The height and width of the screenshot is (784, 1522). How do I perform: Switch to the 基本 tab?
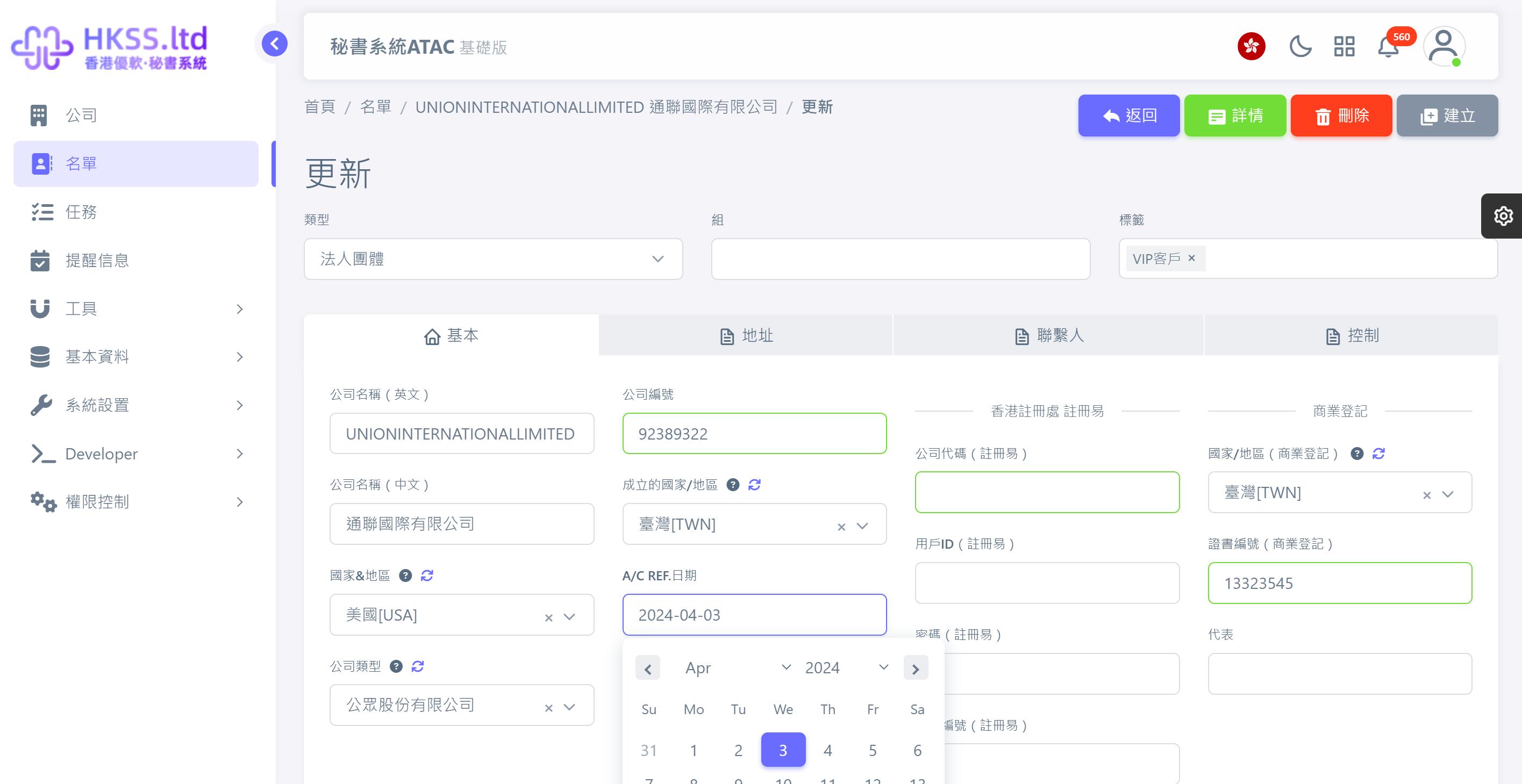click(x=451, y=335)
